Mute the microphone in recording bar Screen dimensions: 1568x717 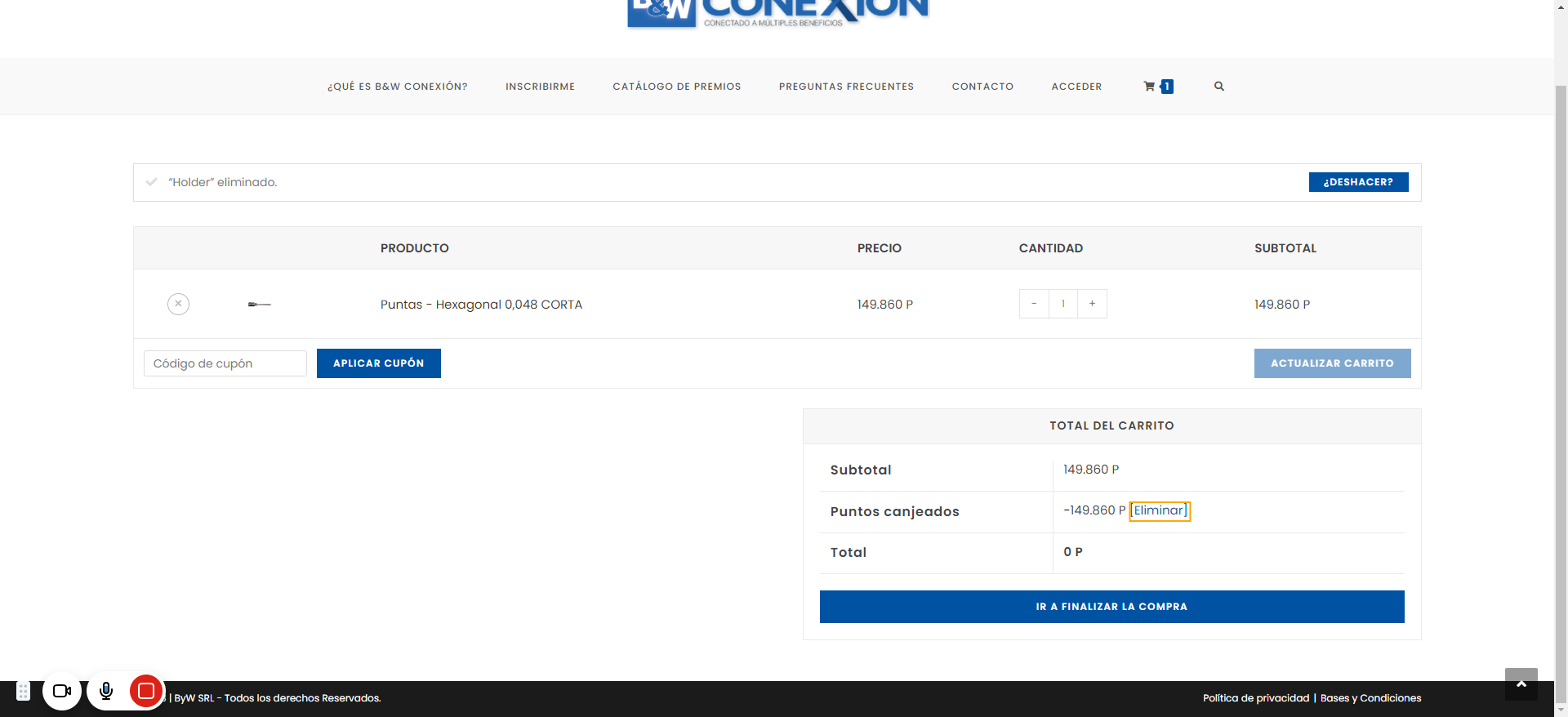(106, 691)
